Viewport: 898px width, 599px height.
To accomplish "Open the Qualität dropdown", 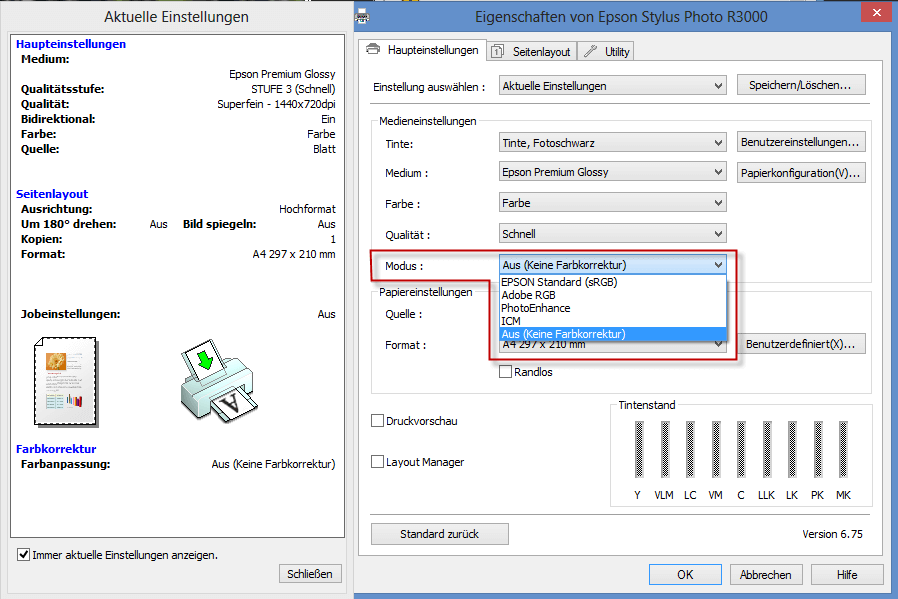I will pos(612,234).
